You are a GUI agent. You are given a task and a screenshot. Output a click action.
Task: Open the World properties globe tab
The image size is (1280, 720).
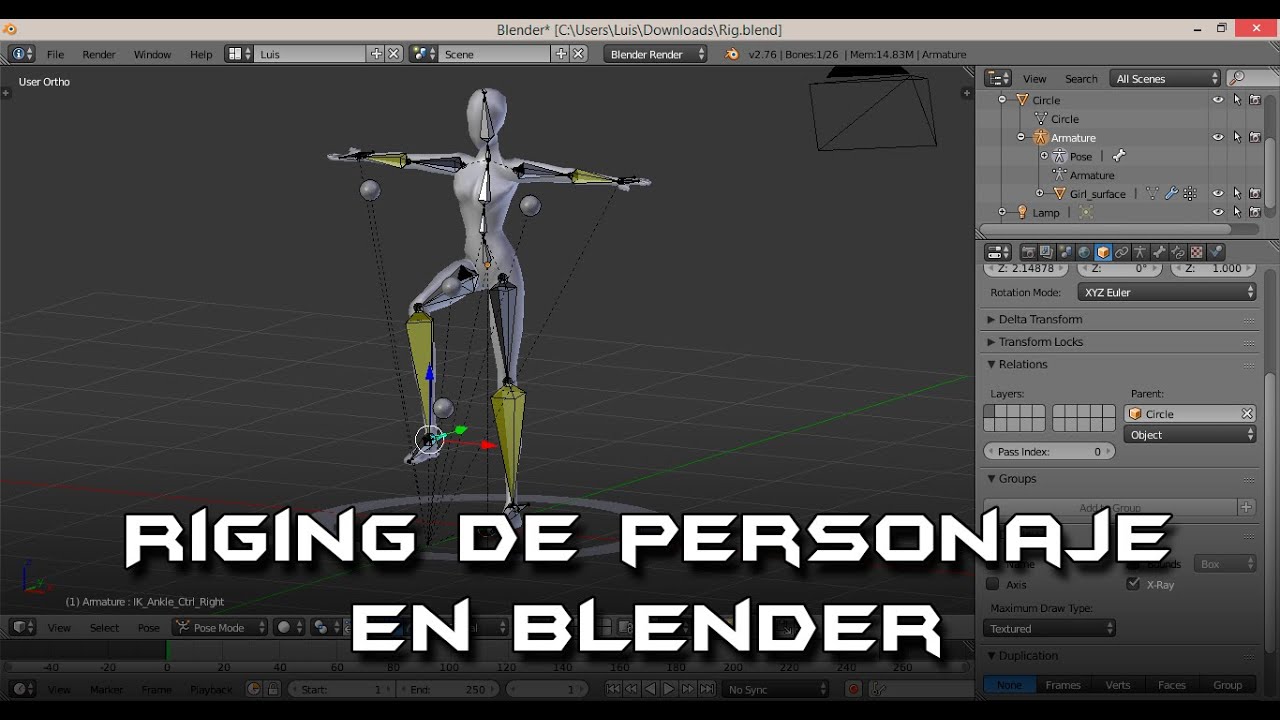coord(1084,253)
